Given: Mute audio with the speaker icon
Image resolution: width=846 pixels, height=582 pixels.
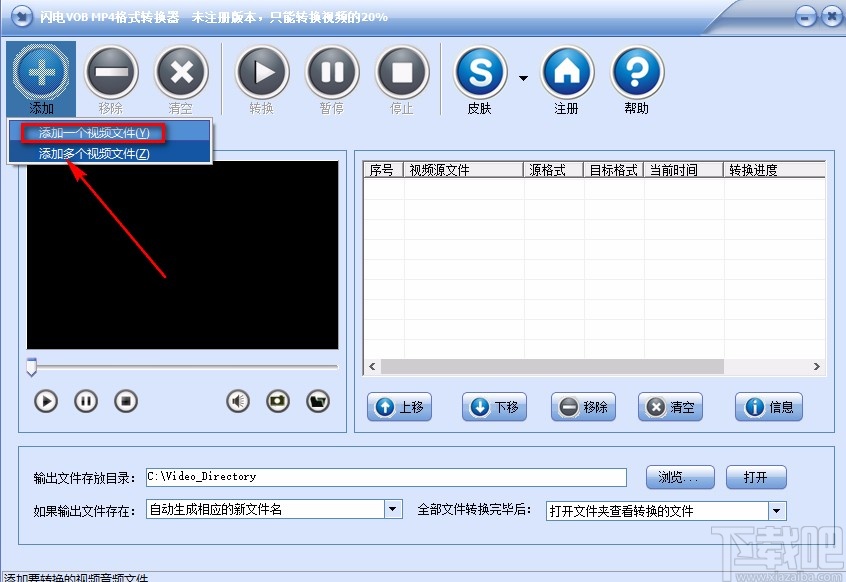Looking at the screenshot, I should pos(237,401).
